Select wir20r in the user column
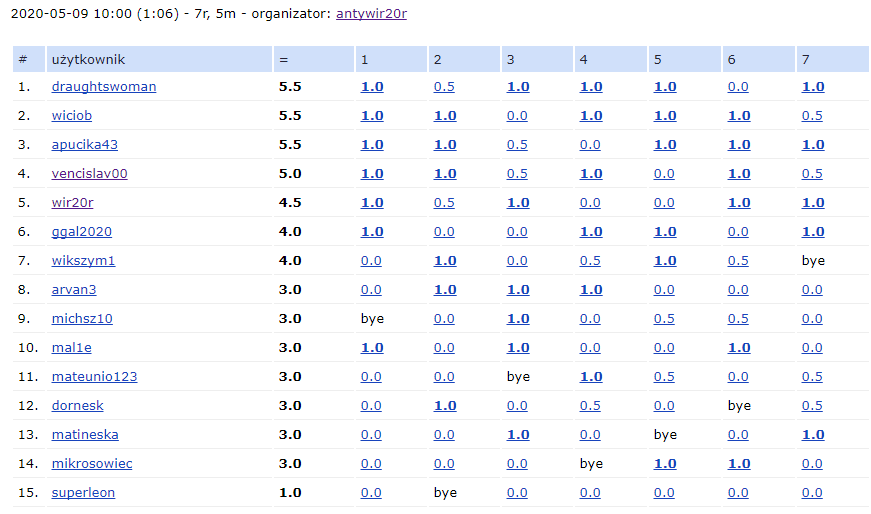 (73, 203)
